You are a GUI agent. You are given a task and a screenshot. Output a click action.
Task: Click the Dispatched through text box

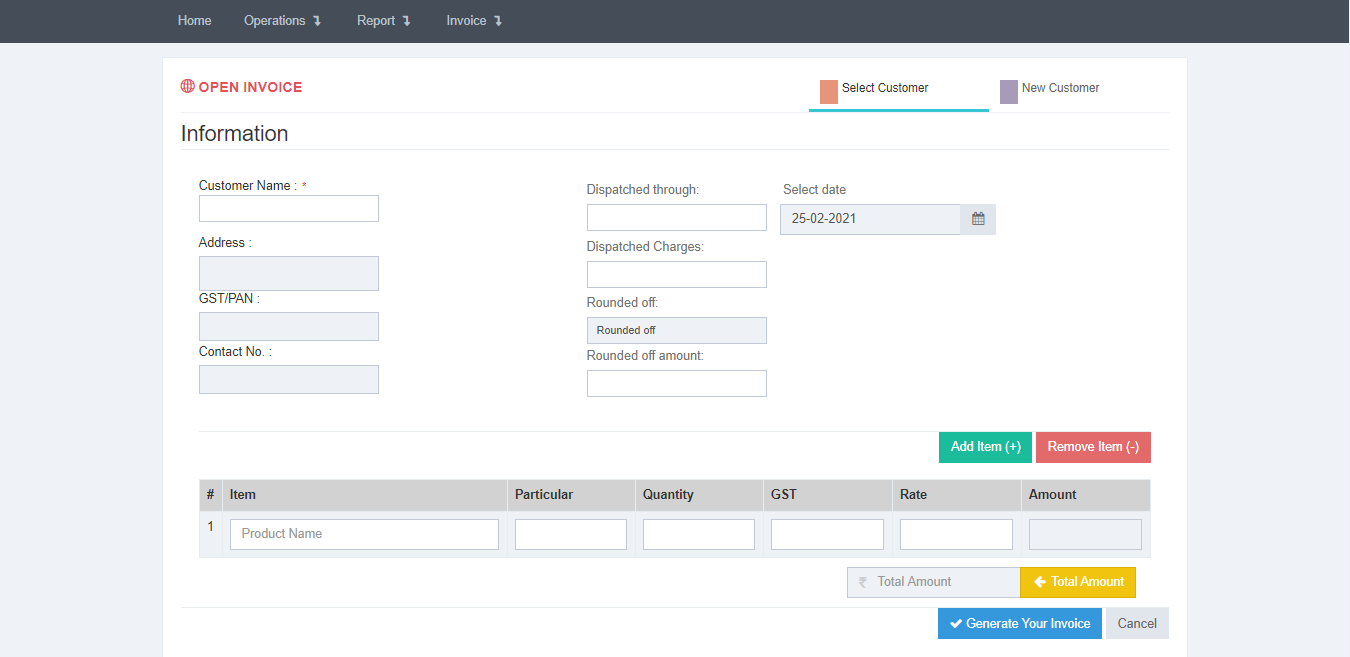pos(676,218)
